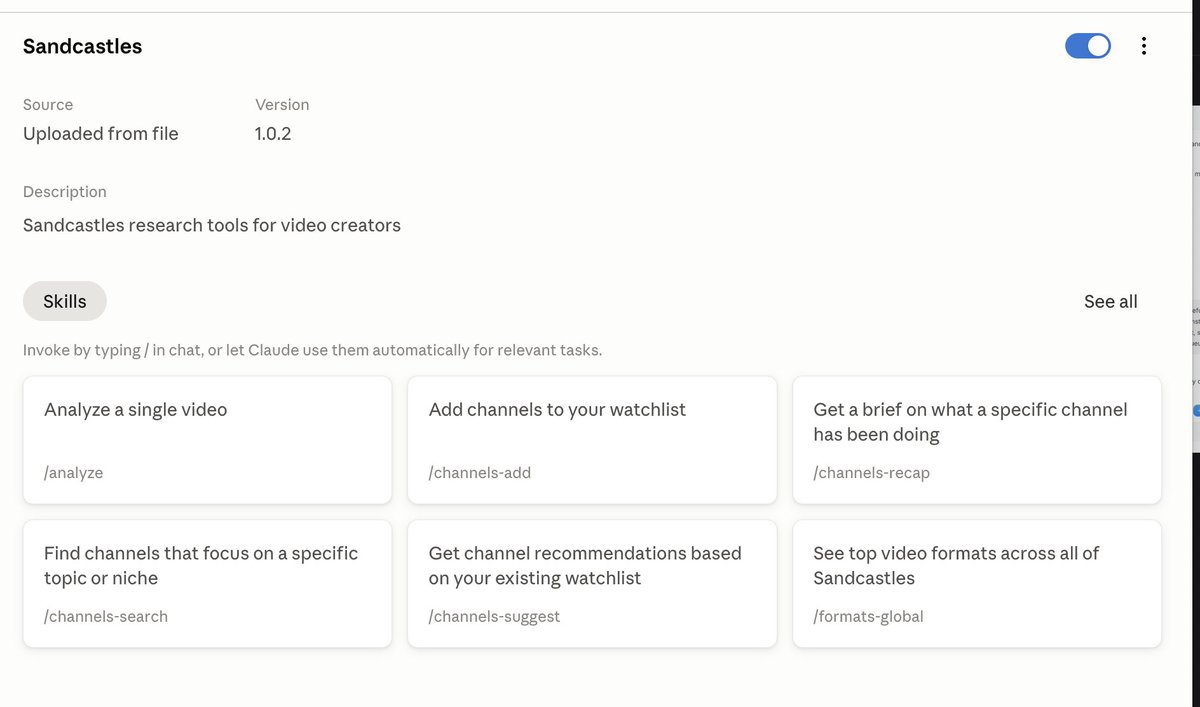
Task: Click the /analyze command label
Action: (x=74, y=473)
